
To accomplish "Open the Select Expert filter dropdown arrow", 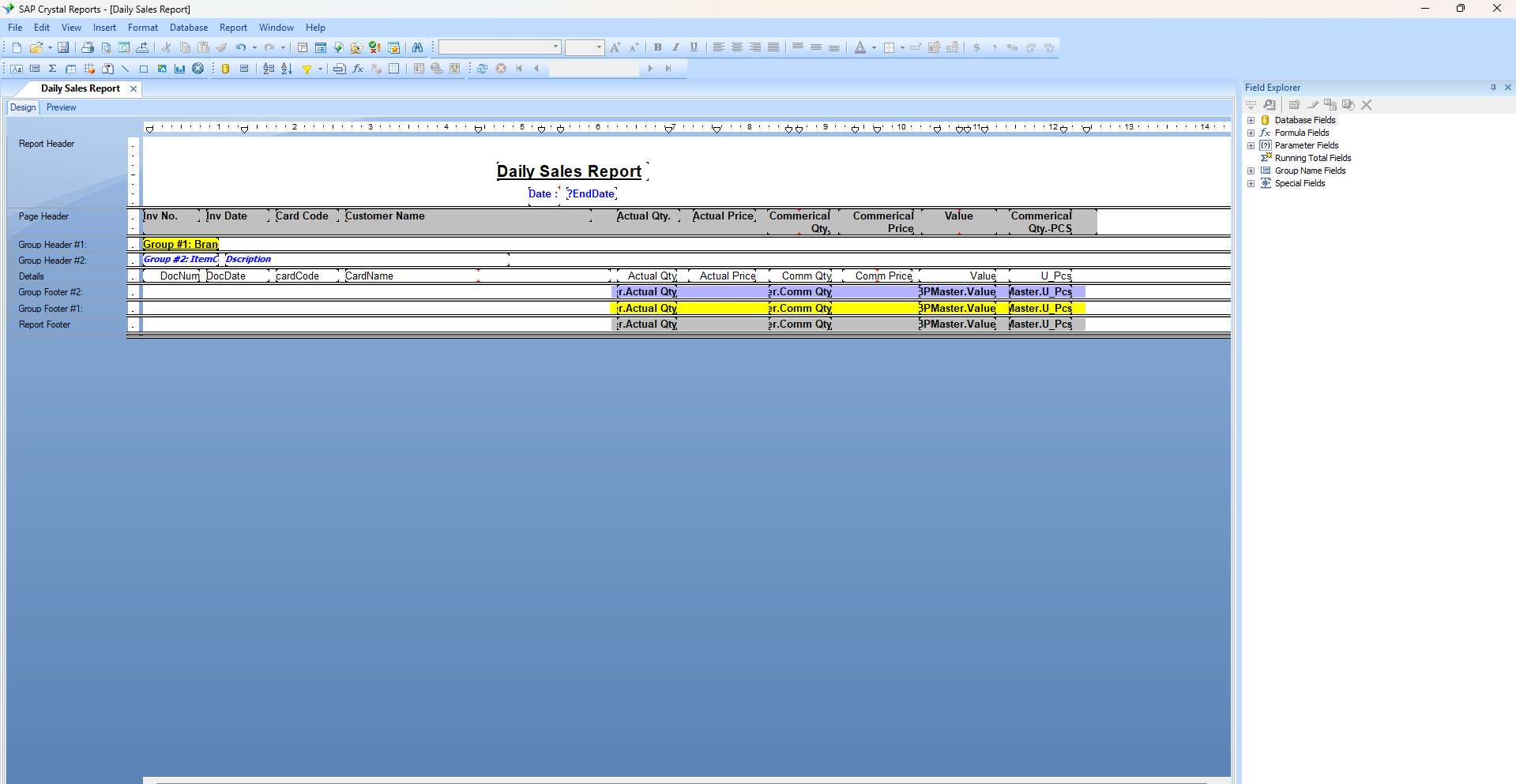I will [320, 69].
